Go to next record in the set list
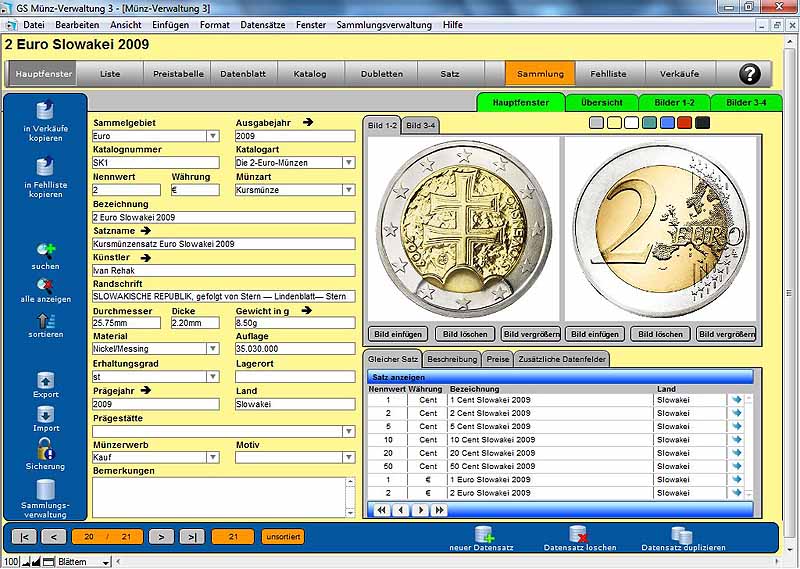This screenshot has height=569, width=800. (x=420, y=510)
